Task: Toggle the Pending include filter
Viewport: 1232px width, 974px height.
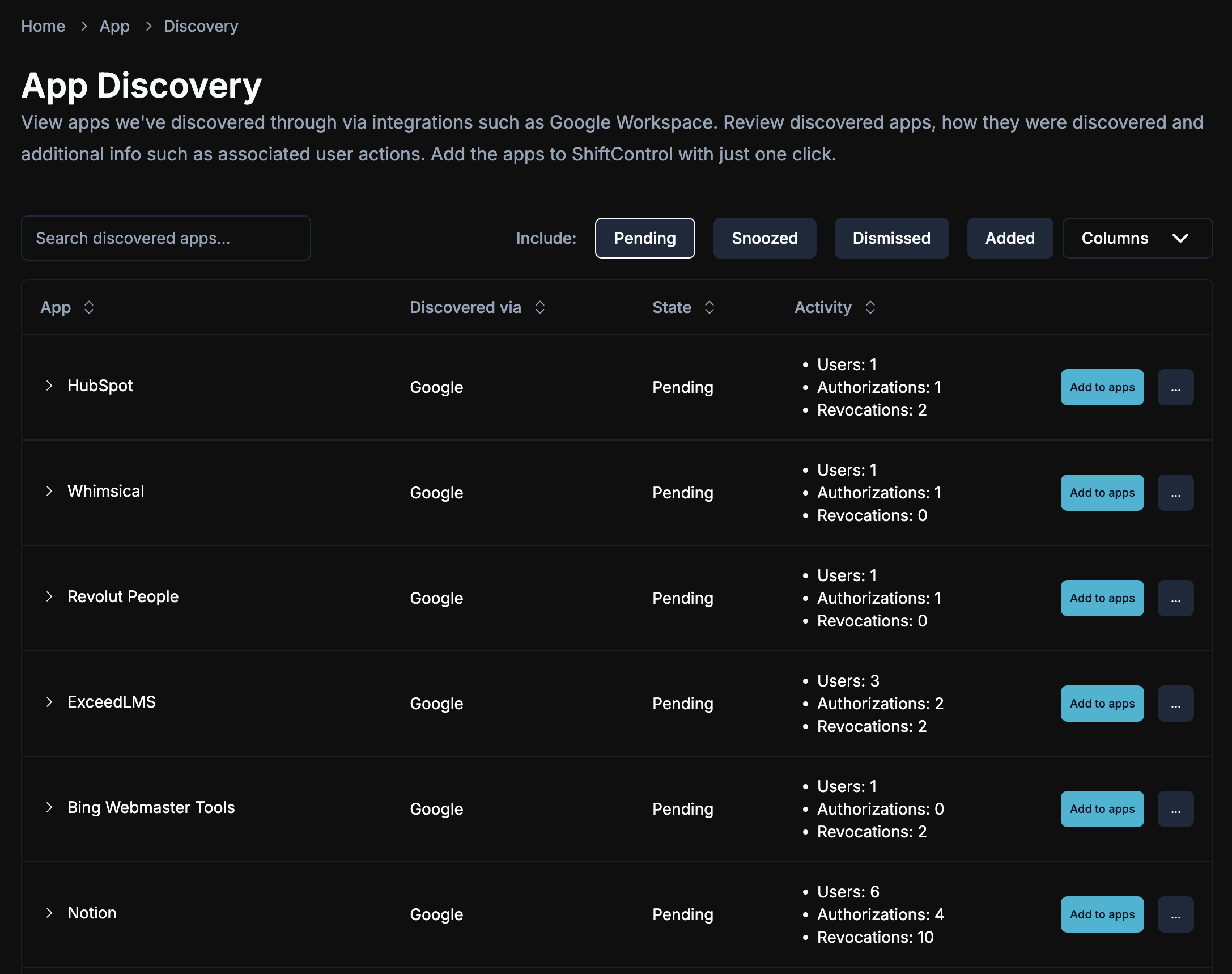Action: (644, 238)
